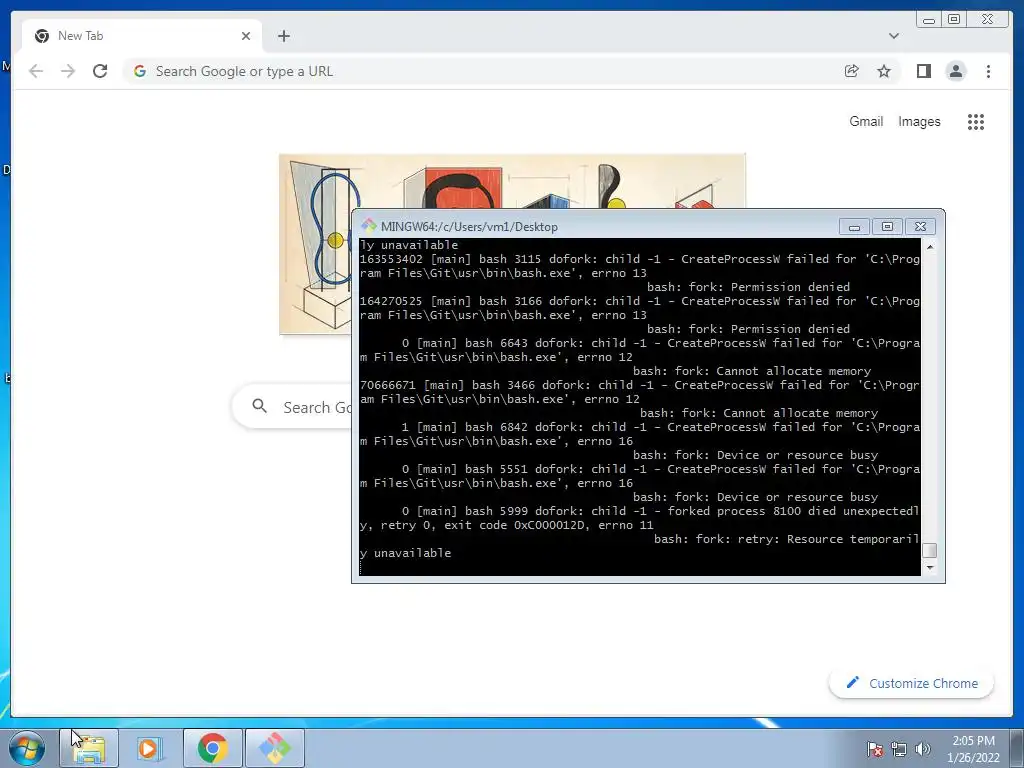1024x768 pixels.
Task: Close the New Tab tab
Action: pos(246,36)
